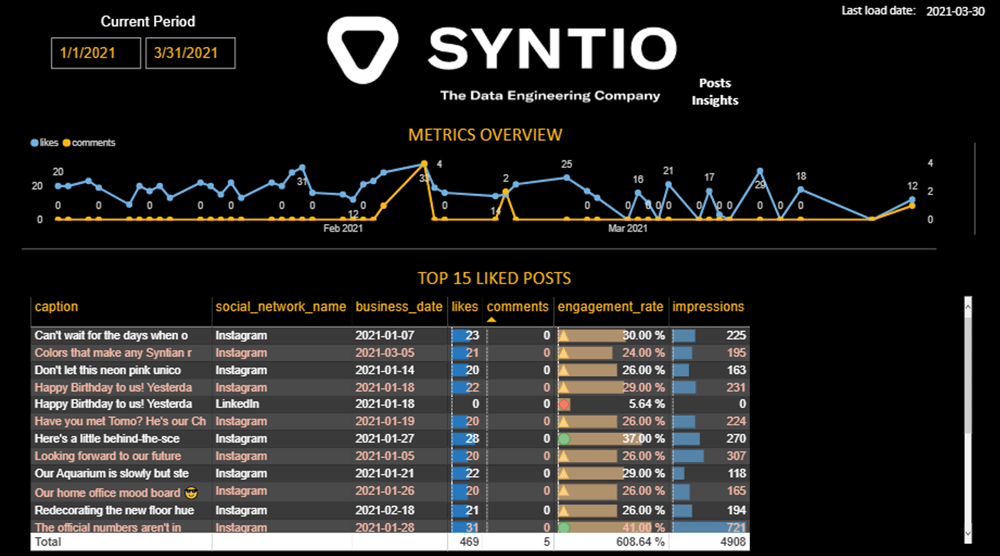Screen dimensions: 1000x556
Task: Select the 'Can't wait for the days' caption
Action: [x=111, y=335]
